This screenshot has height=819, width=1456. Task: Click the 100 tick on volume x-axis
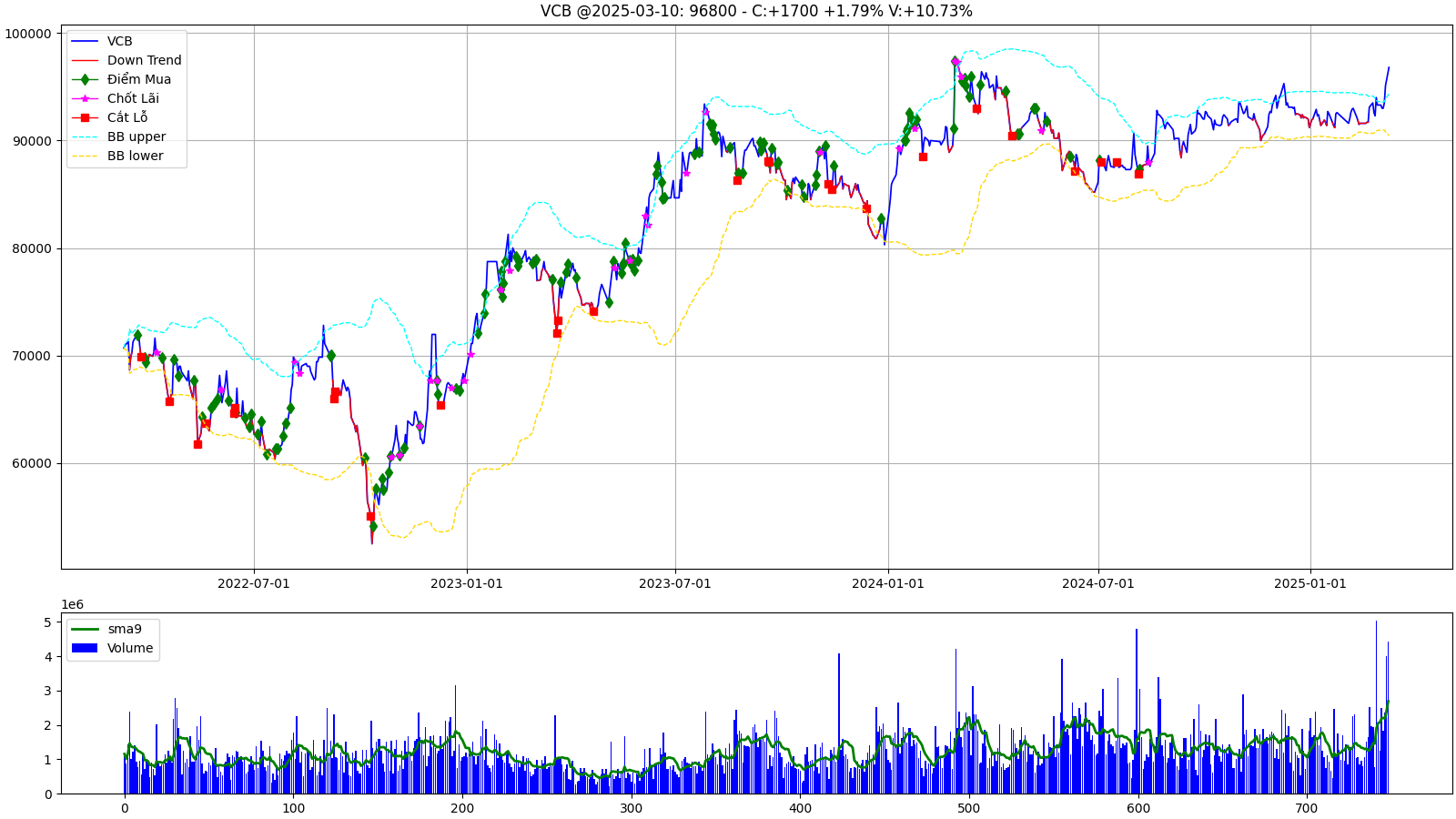click(x=294, y=808)
